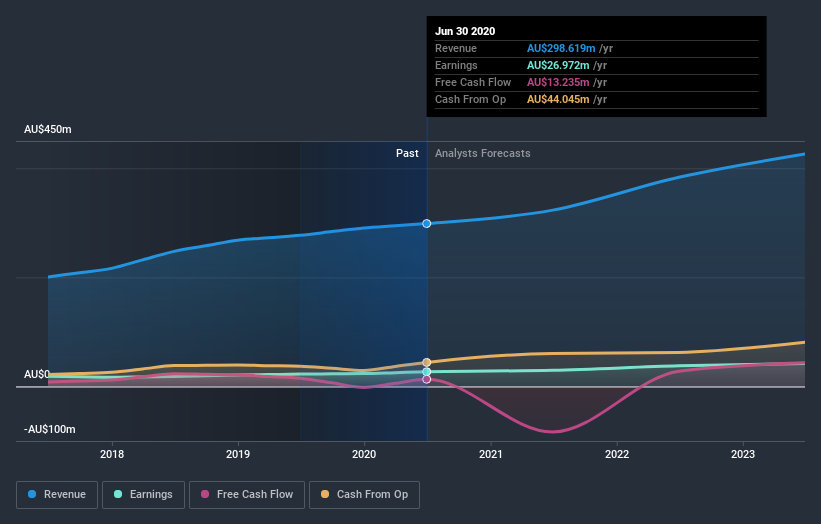
Task: Select the 2019 x-axis label
Action: coord(238,454)
